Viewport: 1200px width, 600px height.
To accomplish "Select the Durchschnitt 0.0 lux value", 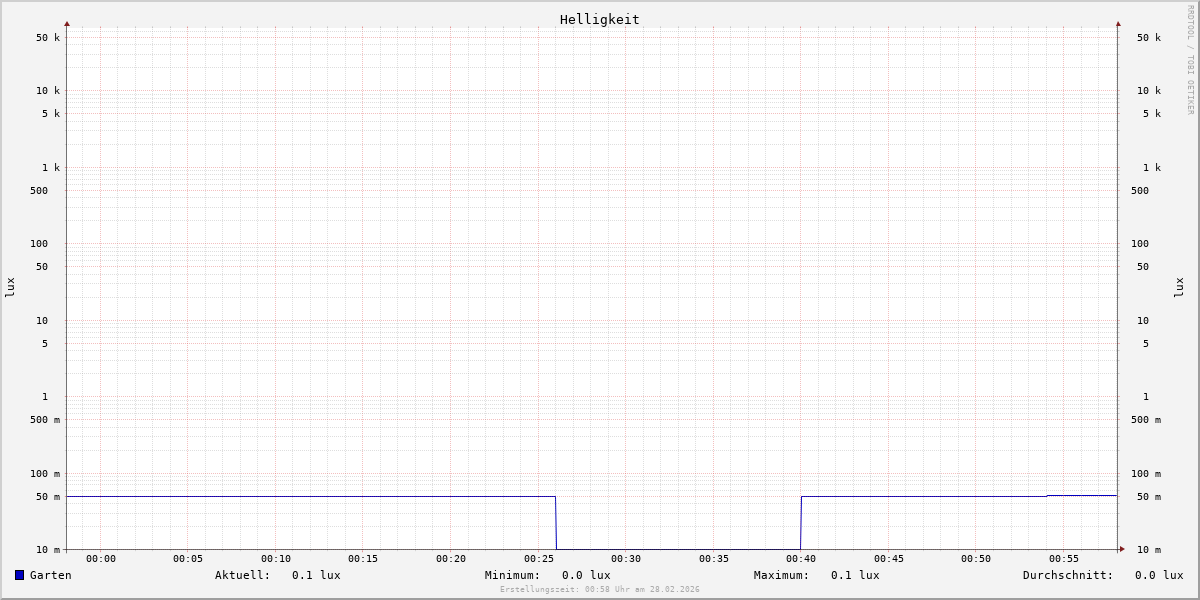I will [1159, 575].
